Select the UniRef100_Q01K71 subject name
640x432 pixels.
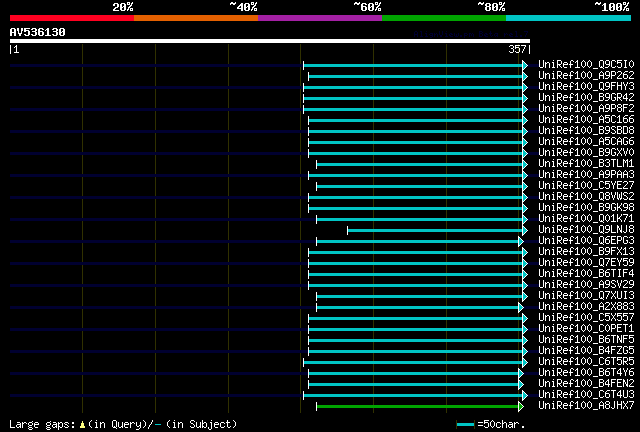click(x=586, y=218)
